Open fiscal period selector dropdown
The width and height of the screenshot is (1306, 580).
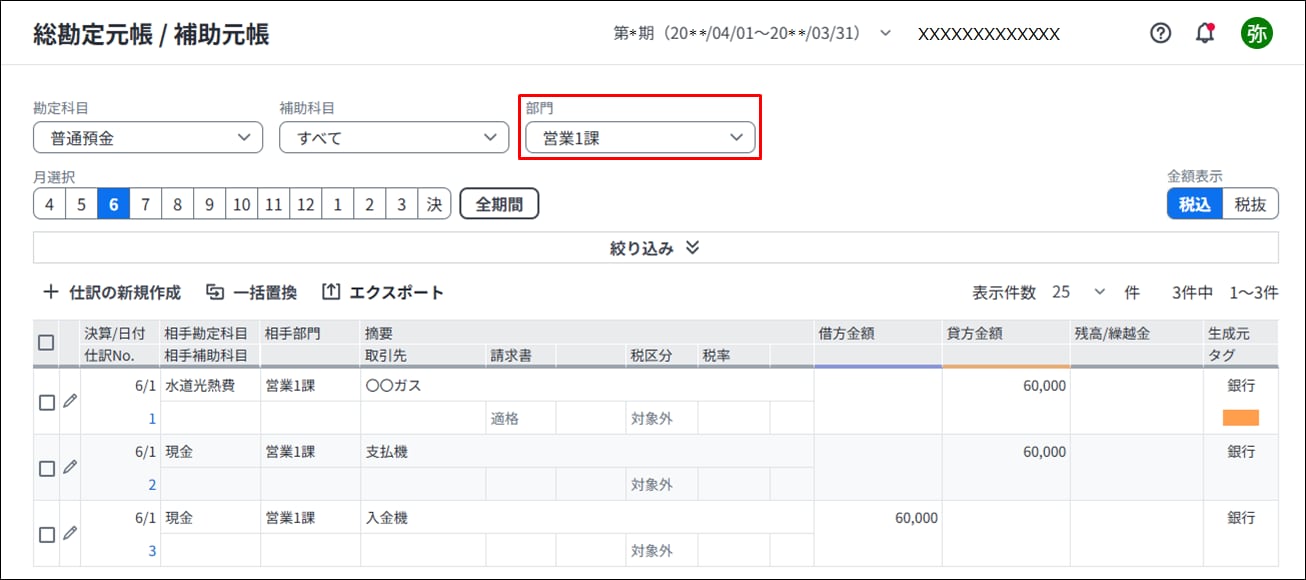(x=752, y=33)
